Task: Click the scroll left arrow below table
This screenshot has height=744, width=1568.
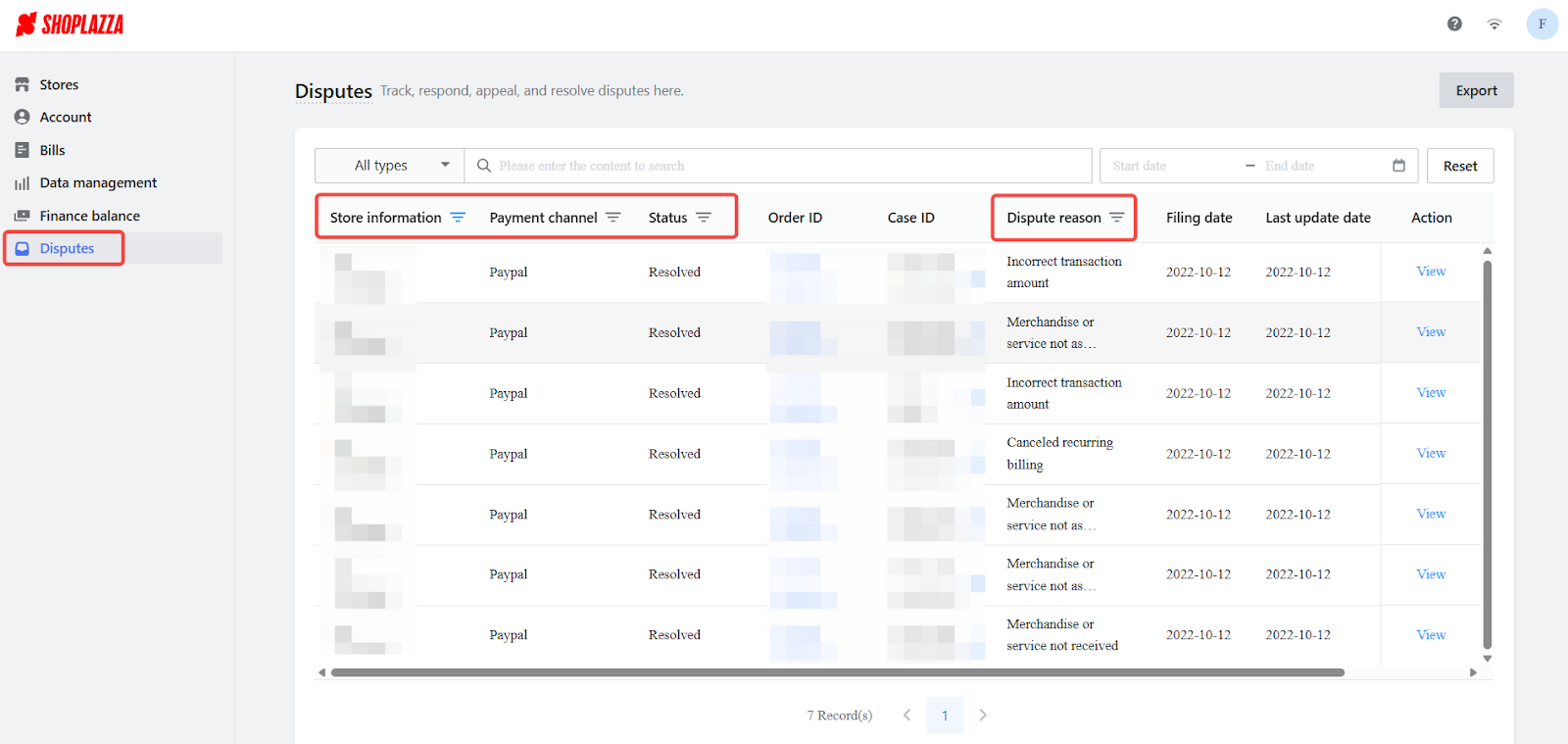Action: coord(321,672)
